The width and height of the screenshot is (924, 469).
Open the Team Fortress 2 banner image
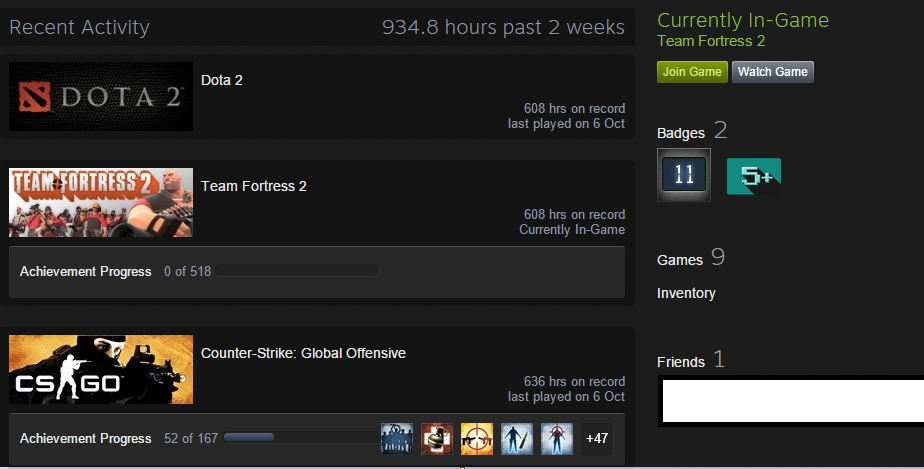pyautogui.click(x=101, y=203)
